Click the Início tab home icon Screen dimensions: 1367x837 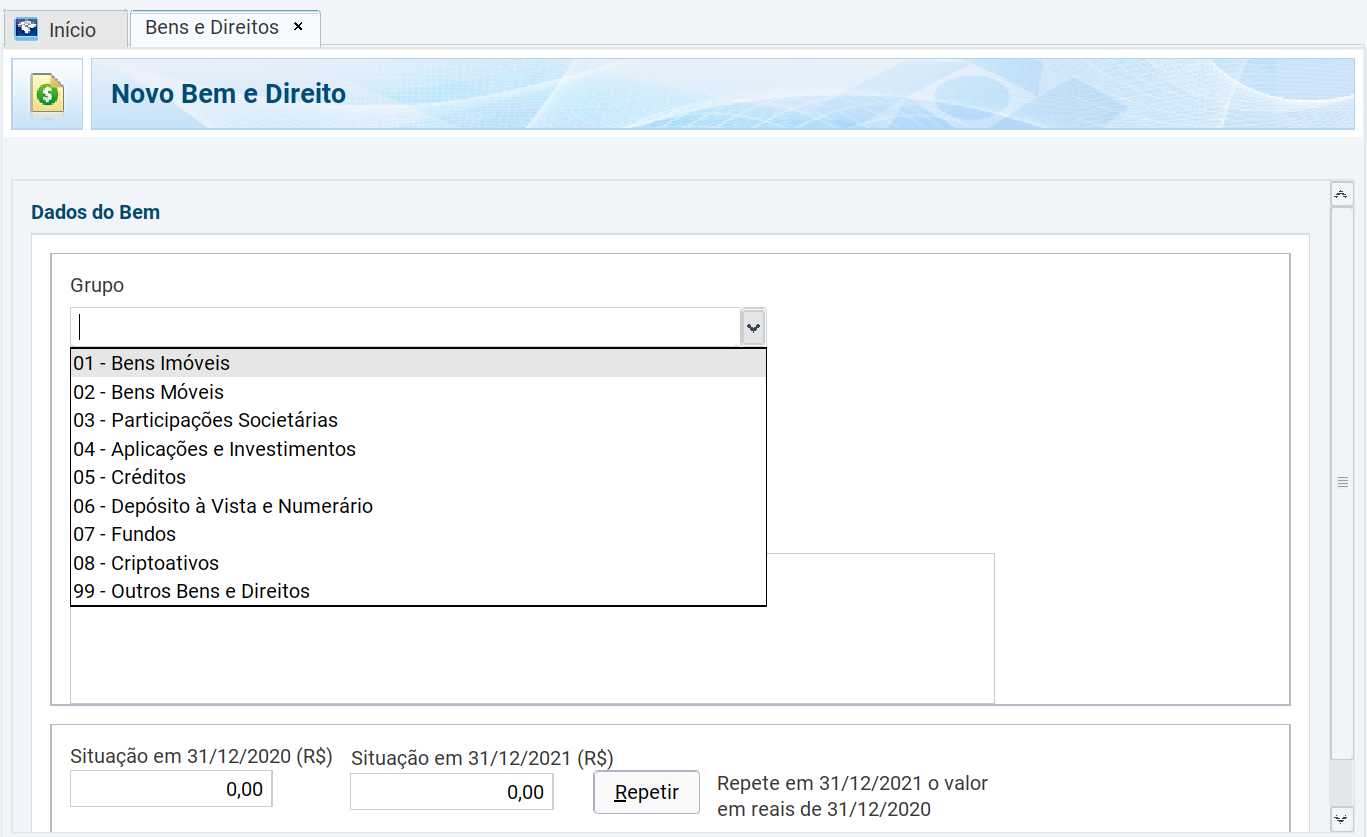point(27,29)
